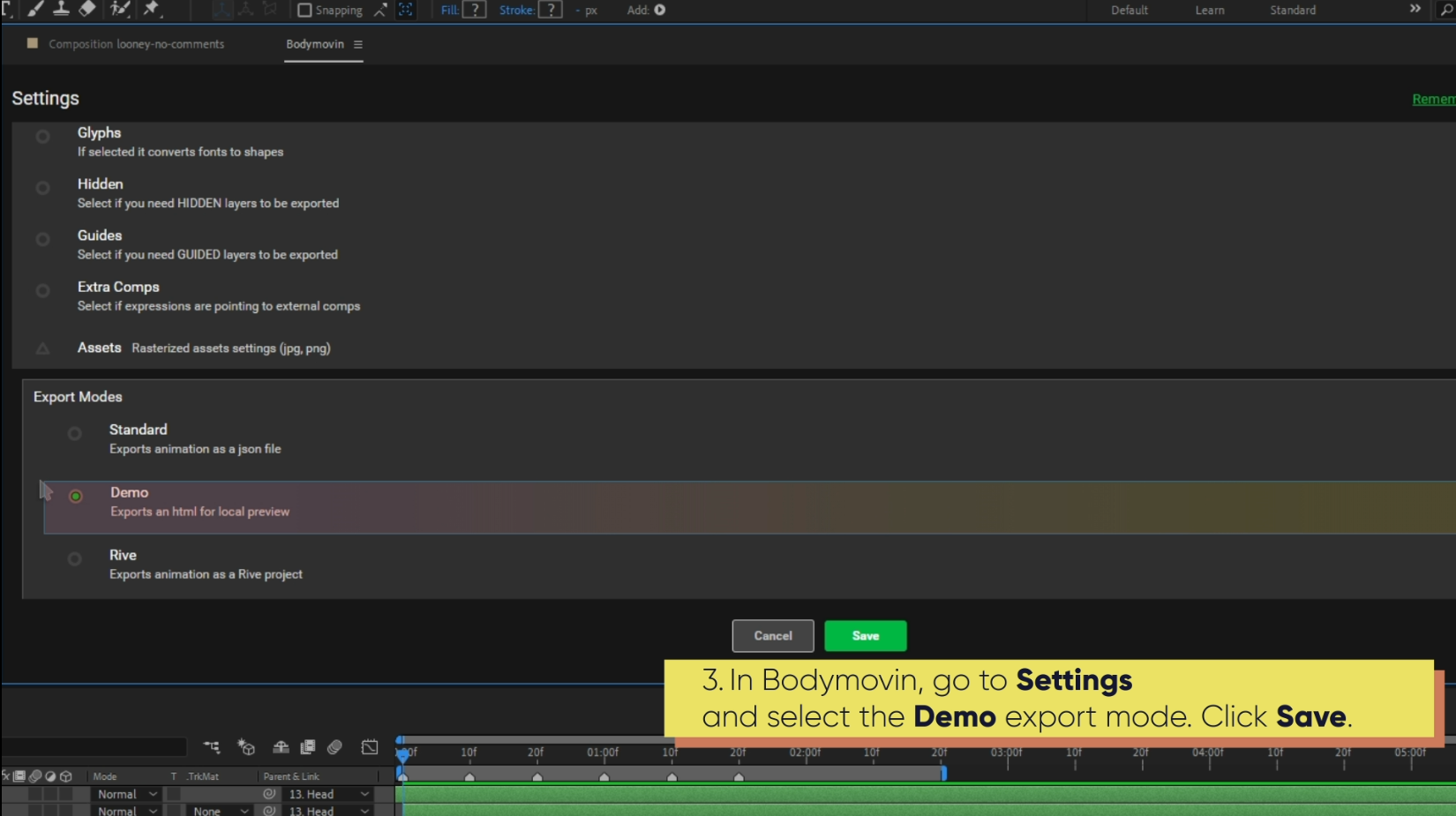
Task: Switch to Standard workspace
Action: coord(1293,11)
